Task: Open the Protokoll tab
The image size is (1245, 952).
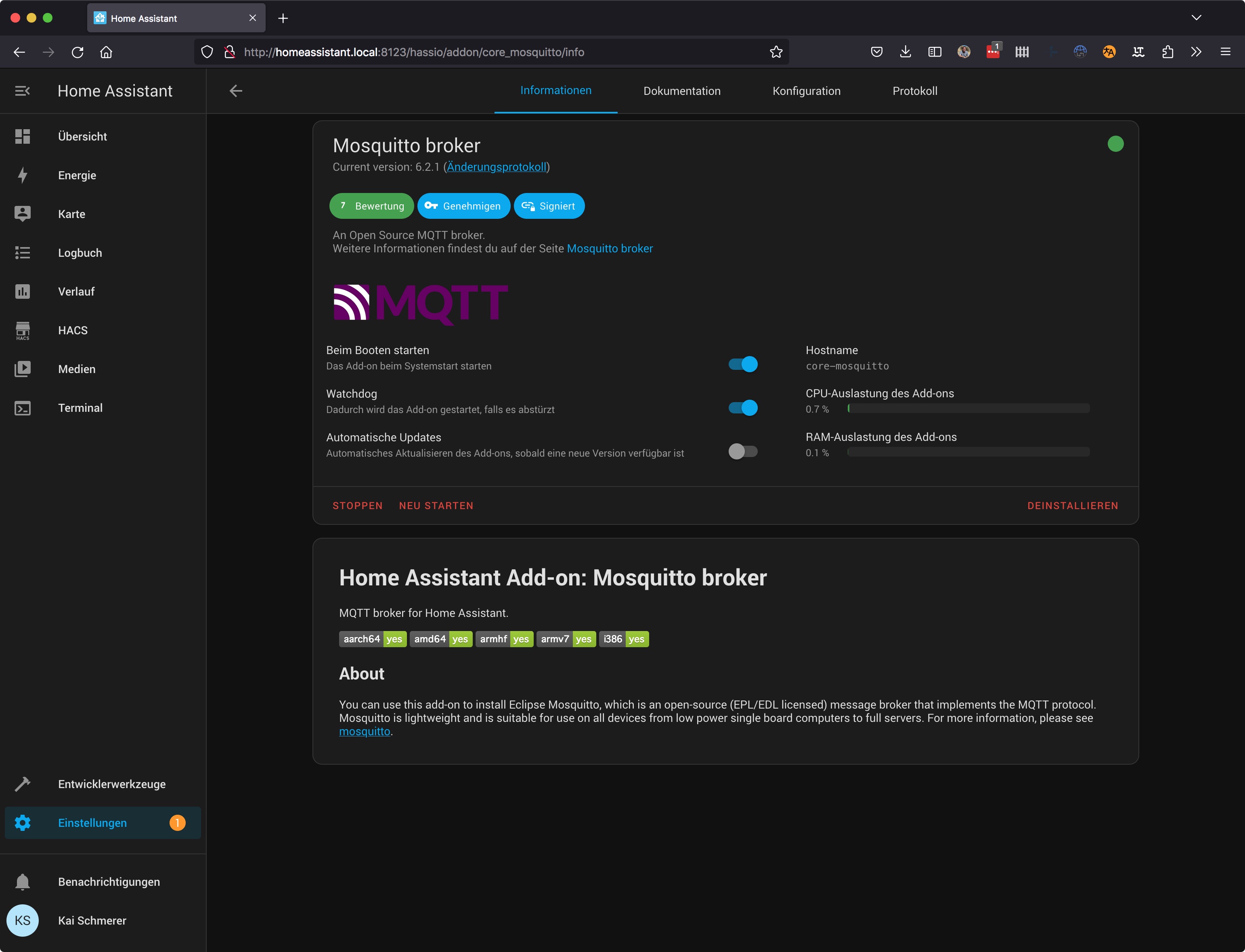Action: point(915,91)
